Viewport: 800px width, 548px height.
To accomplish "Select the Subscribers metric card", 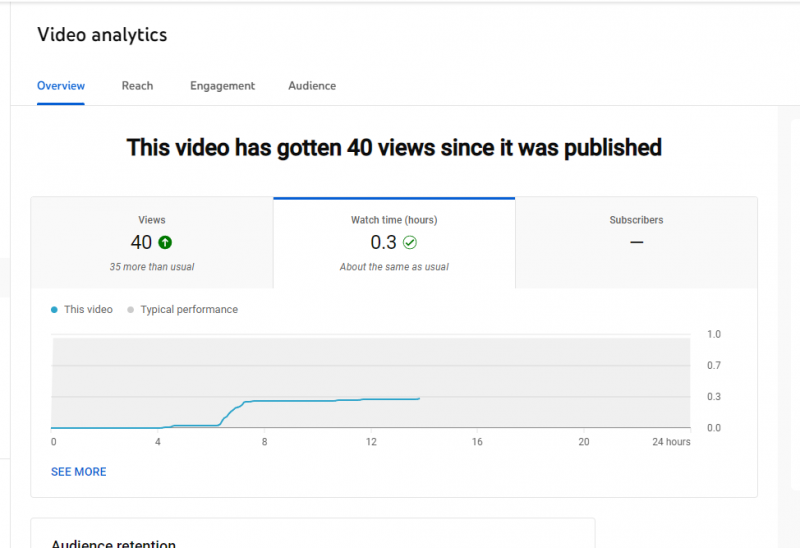I will [636, 243].
